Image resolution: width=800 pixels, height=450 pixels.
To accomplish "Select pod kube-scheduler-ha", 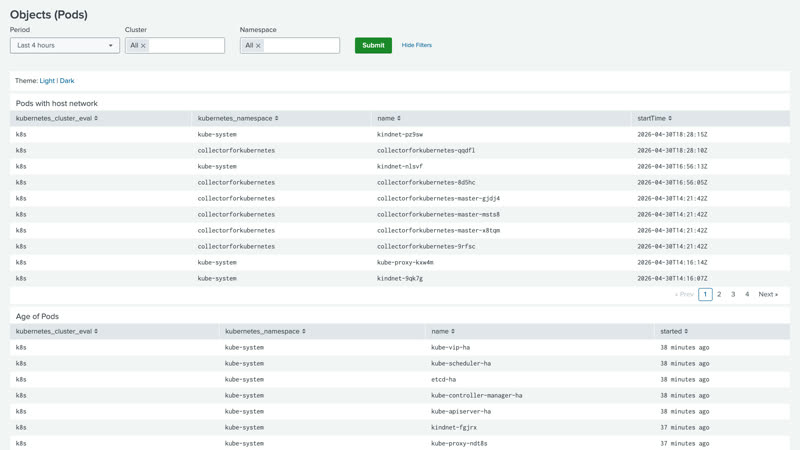I will (461, 364).
